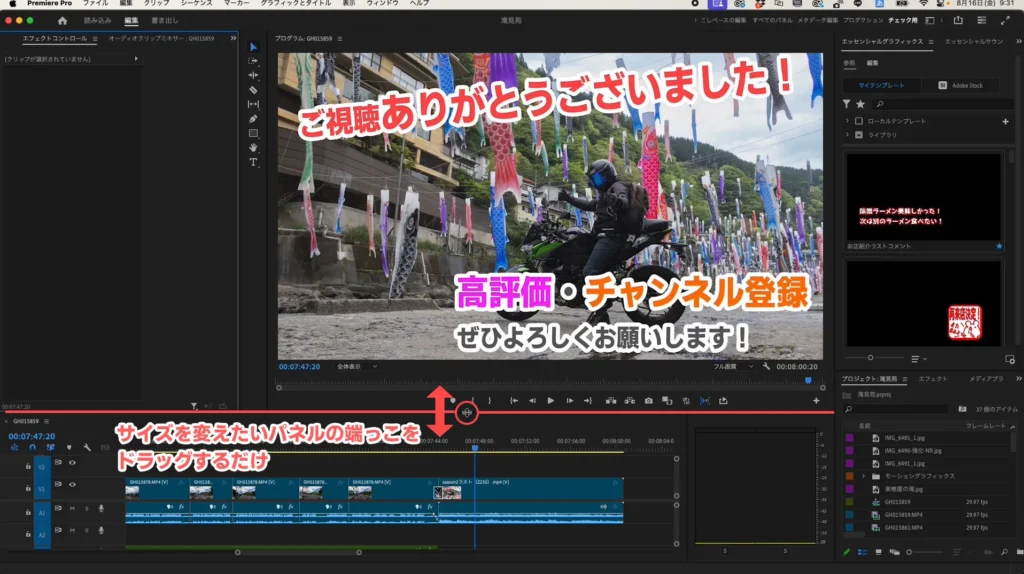Expand the ローカルテンプレート folder
The width and height of the screenshot is (1024, 574).
click(848, 121)
